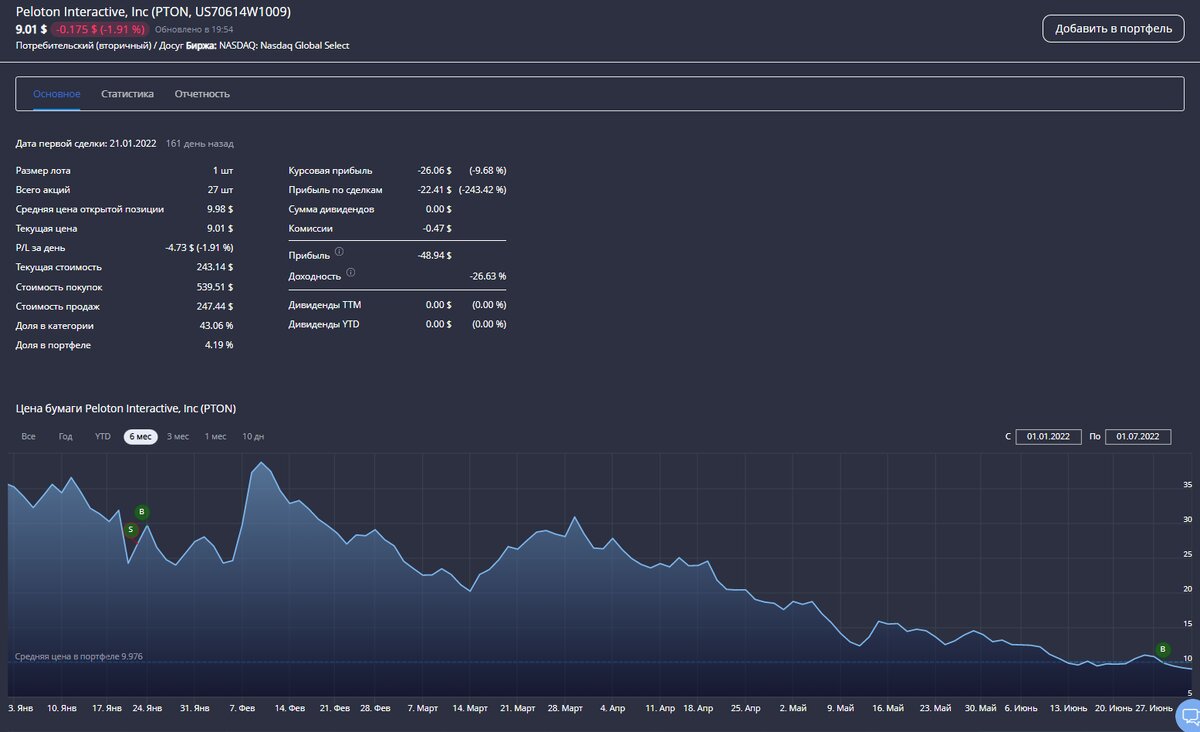Click the Размер лота row label
Viewport: 1200px width, 732px height.
43,170
